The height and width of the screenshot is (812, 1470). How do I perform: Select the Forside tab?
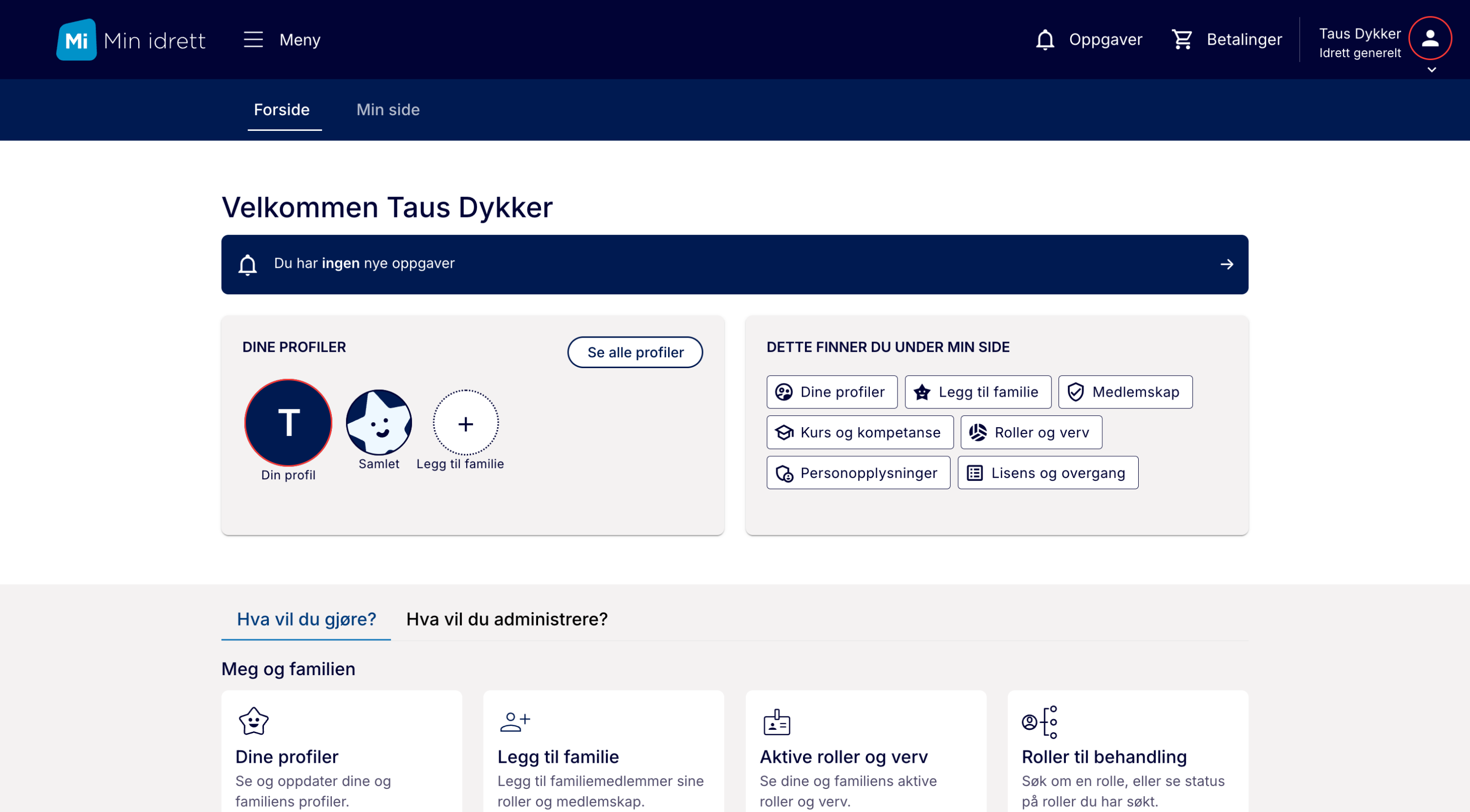[x=282, y=110]
